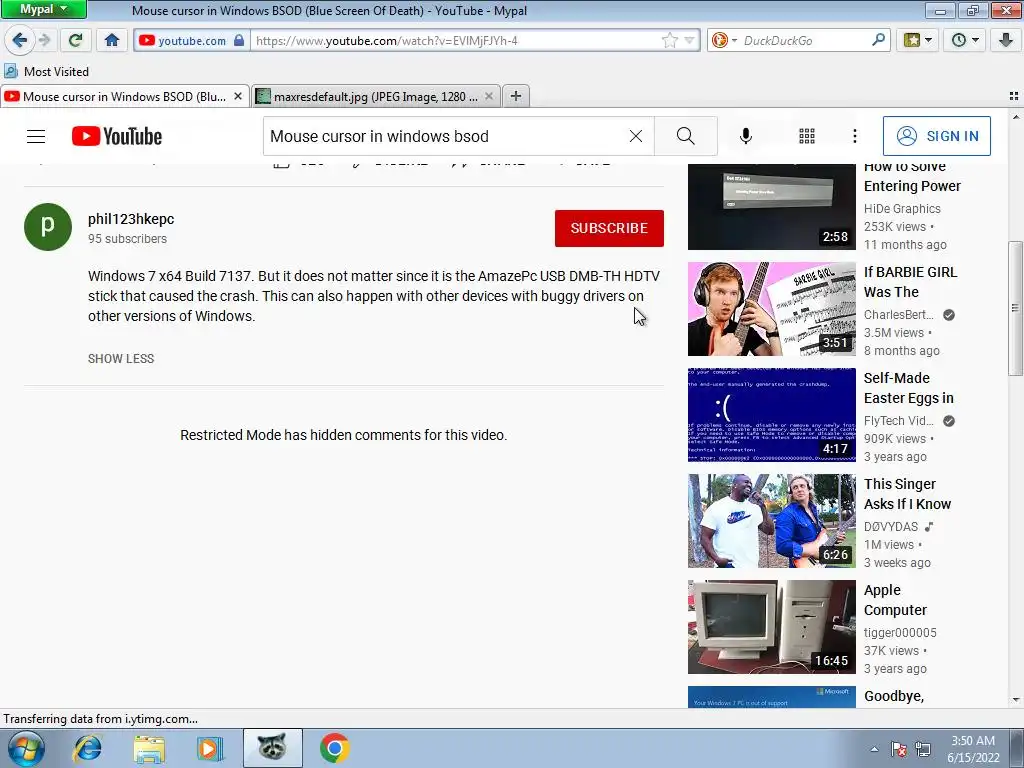The width and height of the screenshot is (1024, 768).
Task: Open the This Singer Asks If I Know title
Action: 907,494
